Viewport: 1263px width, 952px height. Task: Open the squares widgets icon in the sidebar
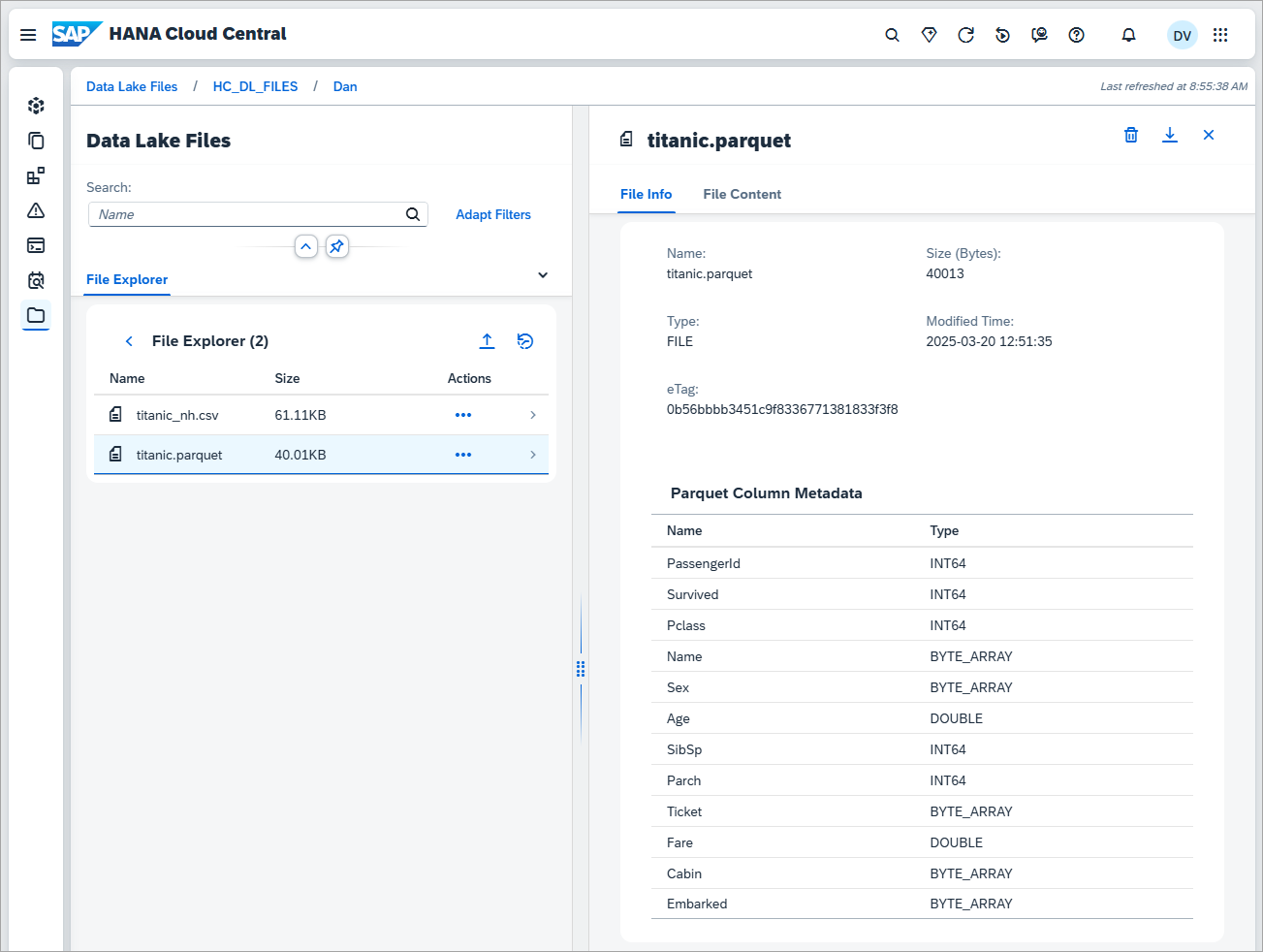tap(36, 175)
